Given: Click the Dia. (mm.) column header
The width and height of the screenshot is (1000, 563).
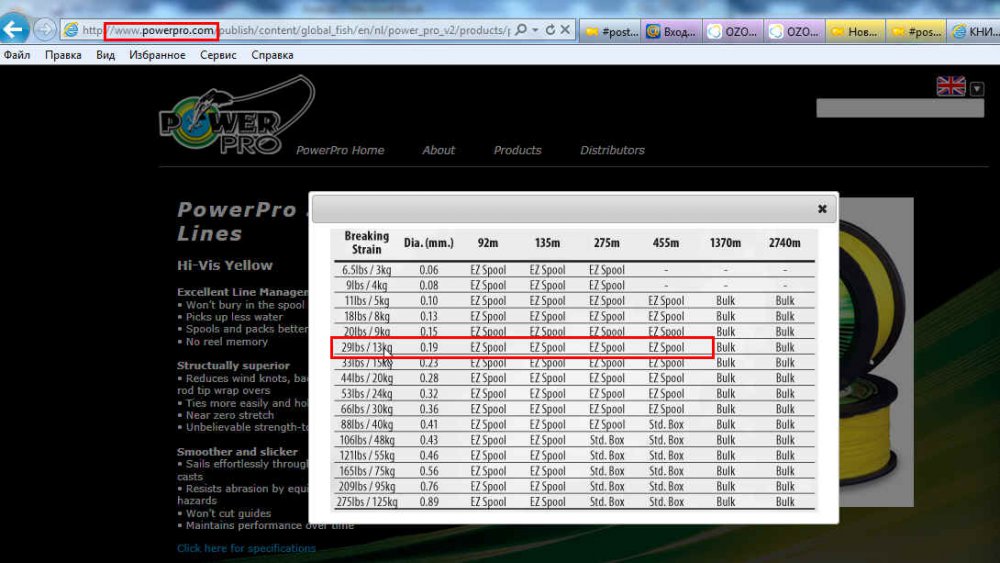Looking at the screenshot, I should pyautogui.click(x=429, y=243).
